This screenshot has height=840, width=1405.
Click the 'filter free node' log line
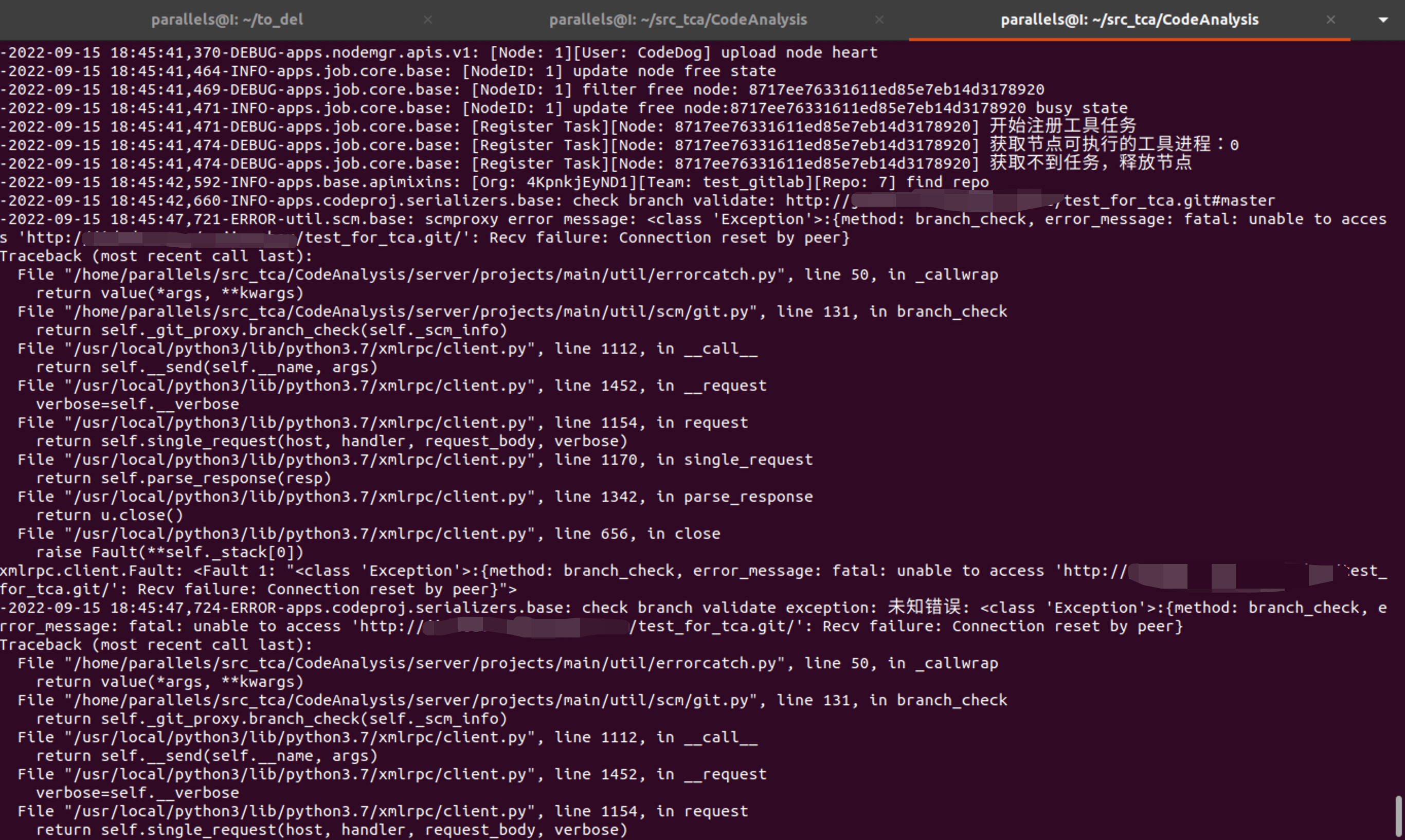pyautogui.click(x=522, y=89)
